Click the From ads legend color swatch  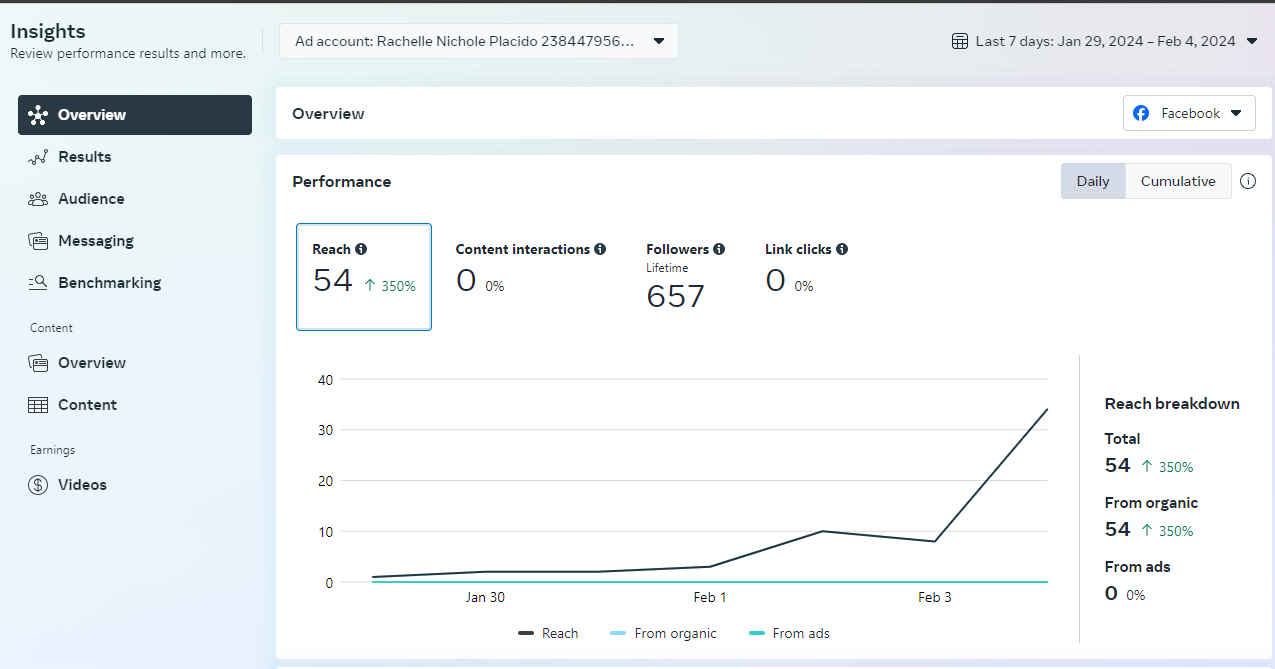click(757, 633)
